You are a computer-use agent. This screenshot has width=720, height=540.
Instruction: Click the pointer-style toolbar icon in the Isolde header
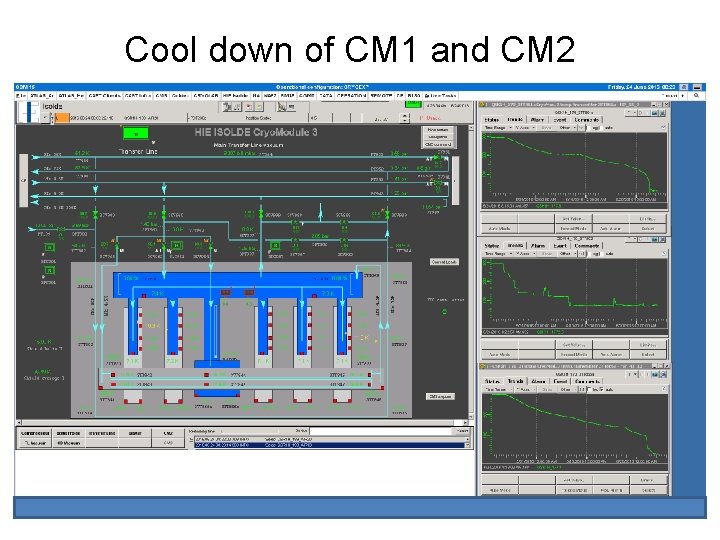point(281,107)
